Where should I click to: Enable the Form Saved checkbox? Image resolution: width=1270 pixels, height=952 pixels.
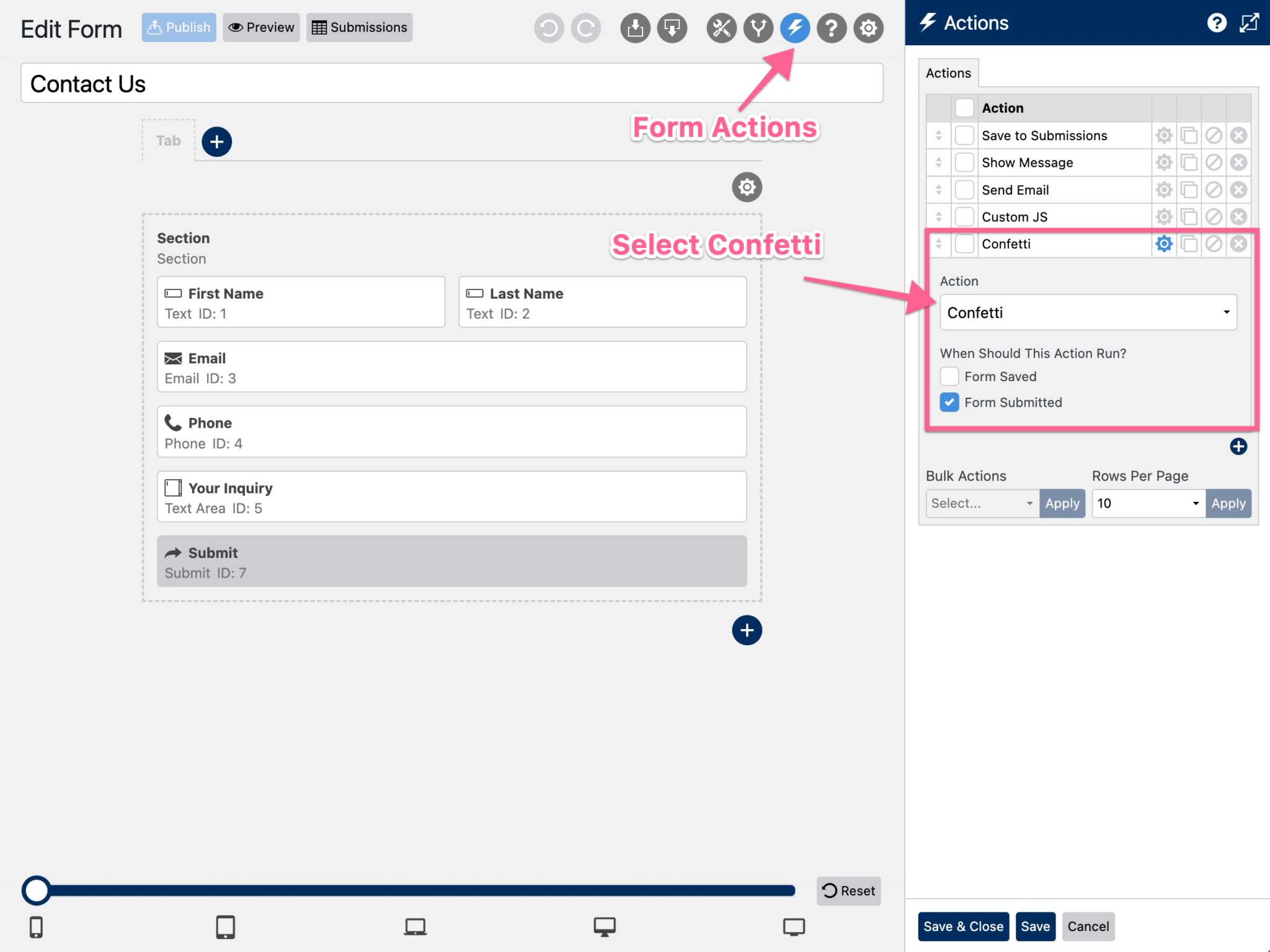click(949, 376)
